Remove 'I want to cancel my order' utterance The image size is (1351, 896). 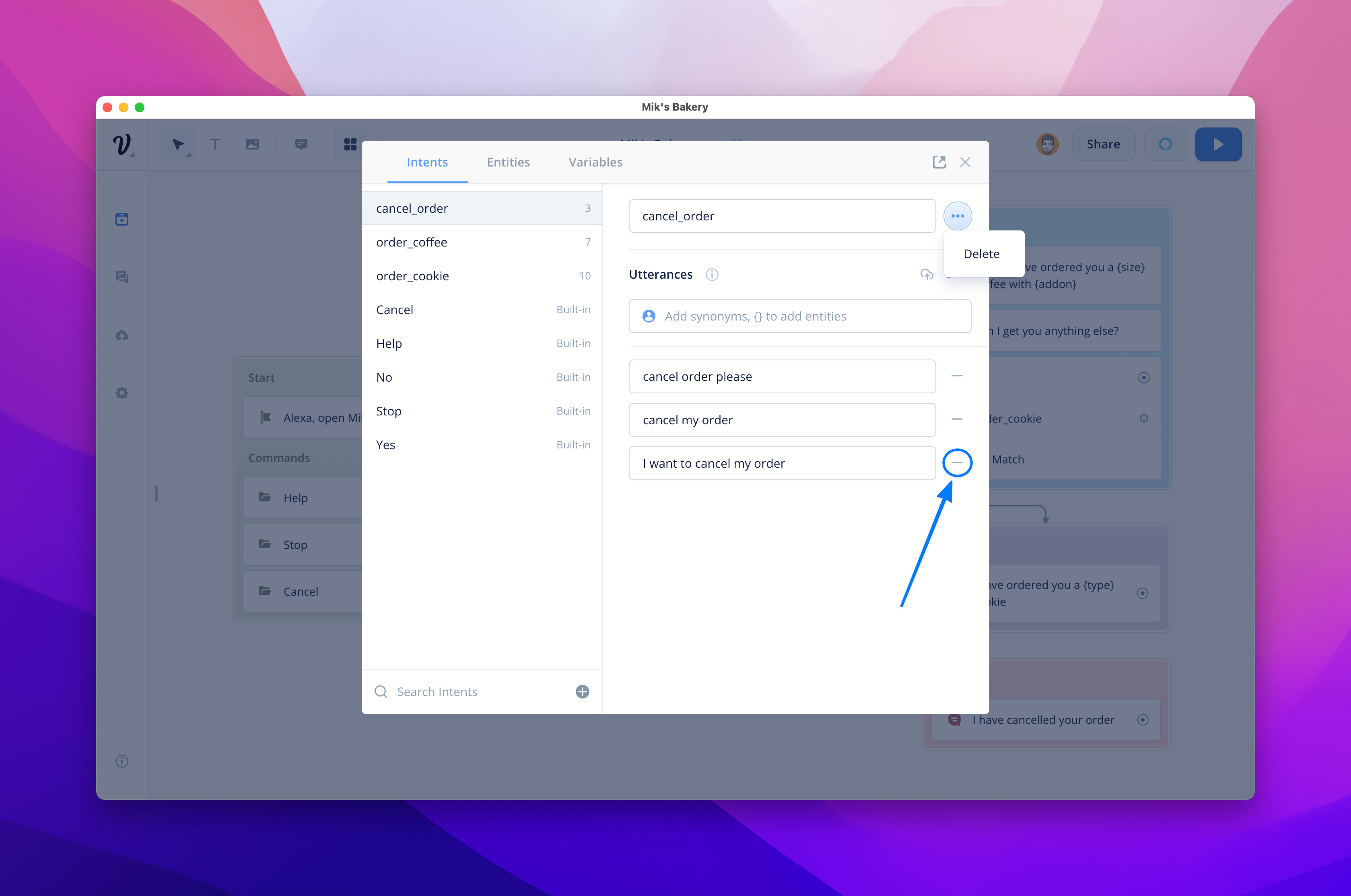coord(957,463)
